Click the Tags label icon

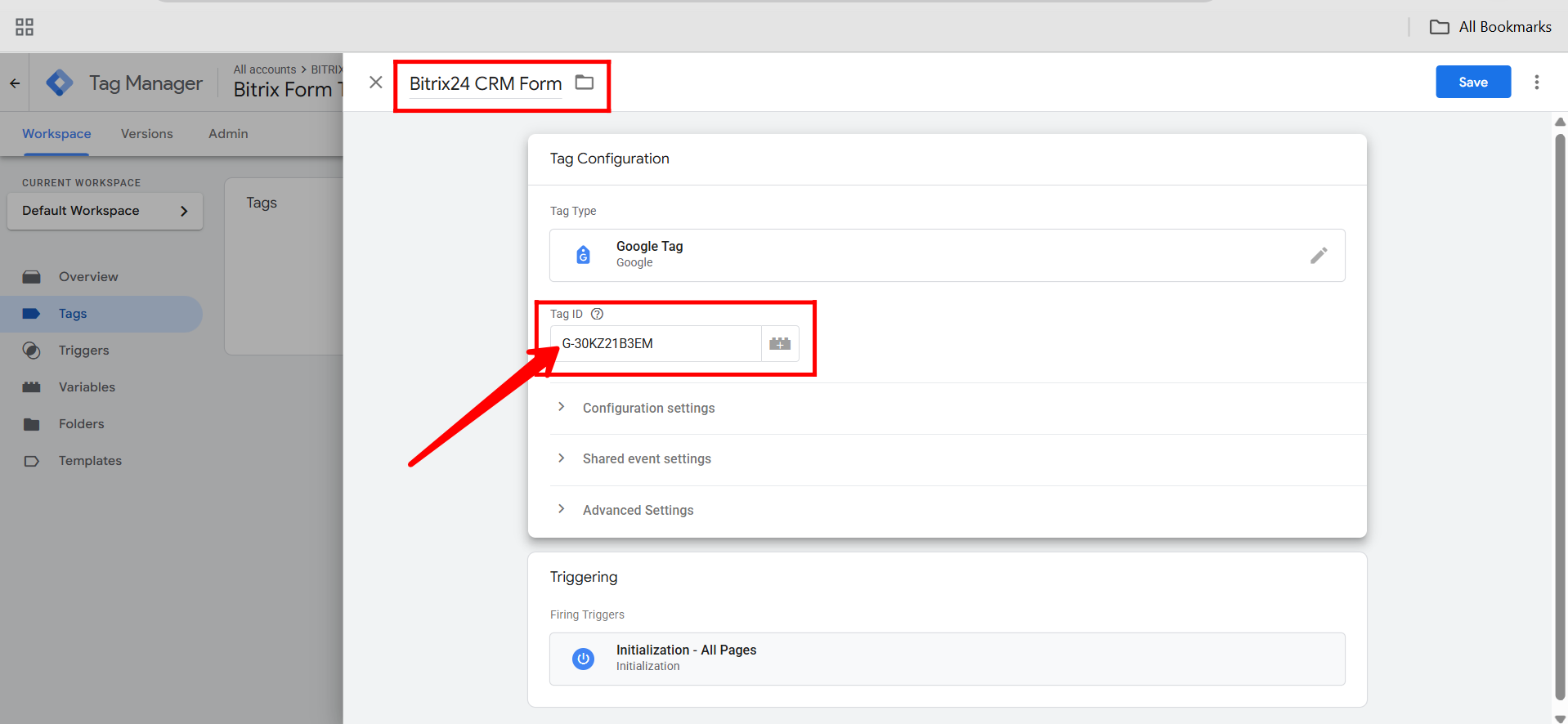(x=32, y=314)
